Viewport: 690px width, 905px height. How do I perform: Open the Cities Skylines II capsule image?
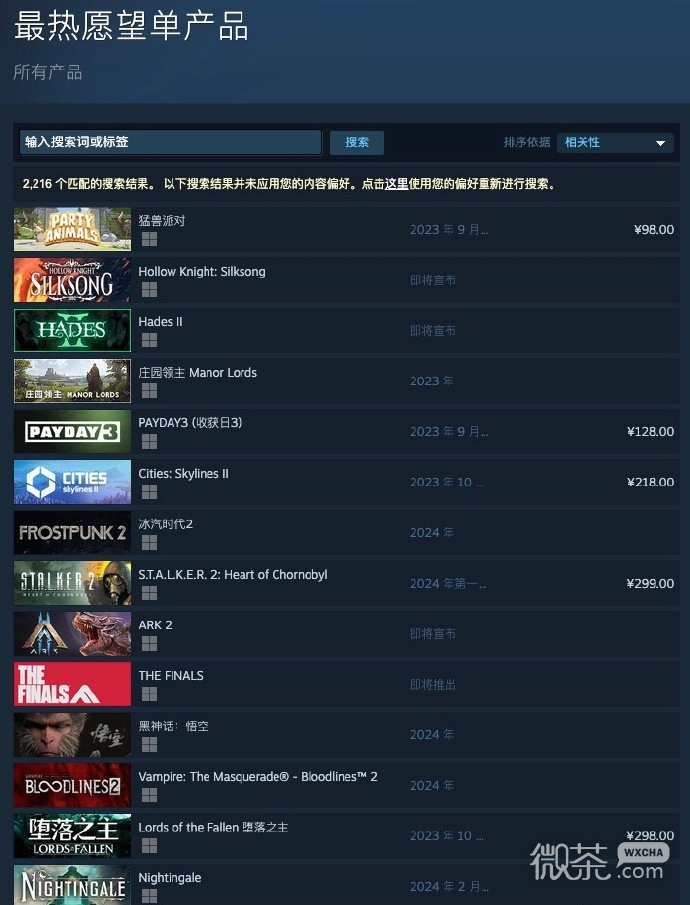pyautogui.click(x=72, y=482)
